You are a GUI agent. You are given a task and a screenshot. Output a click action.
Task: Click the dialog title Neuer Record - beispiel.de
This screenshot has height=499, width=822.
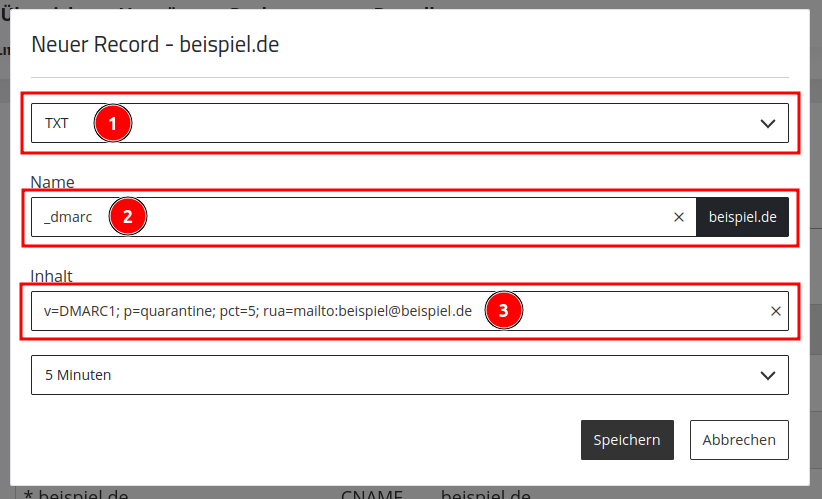pos(155,45)
